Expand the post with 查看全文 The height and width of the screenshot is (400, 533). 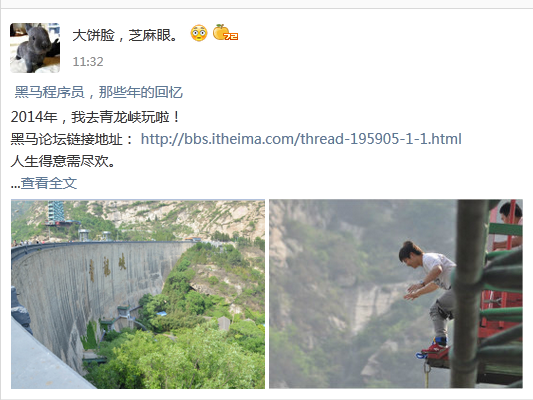tap(49, 183)
